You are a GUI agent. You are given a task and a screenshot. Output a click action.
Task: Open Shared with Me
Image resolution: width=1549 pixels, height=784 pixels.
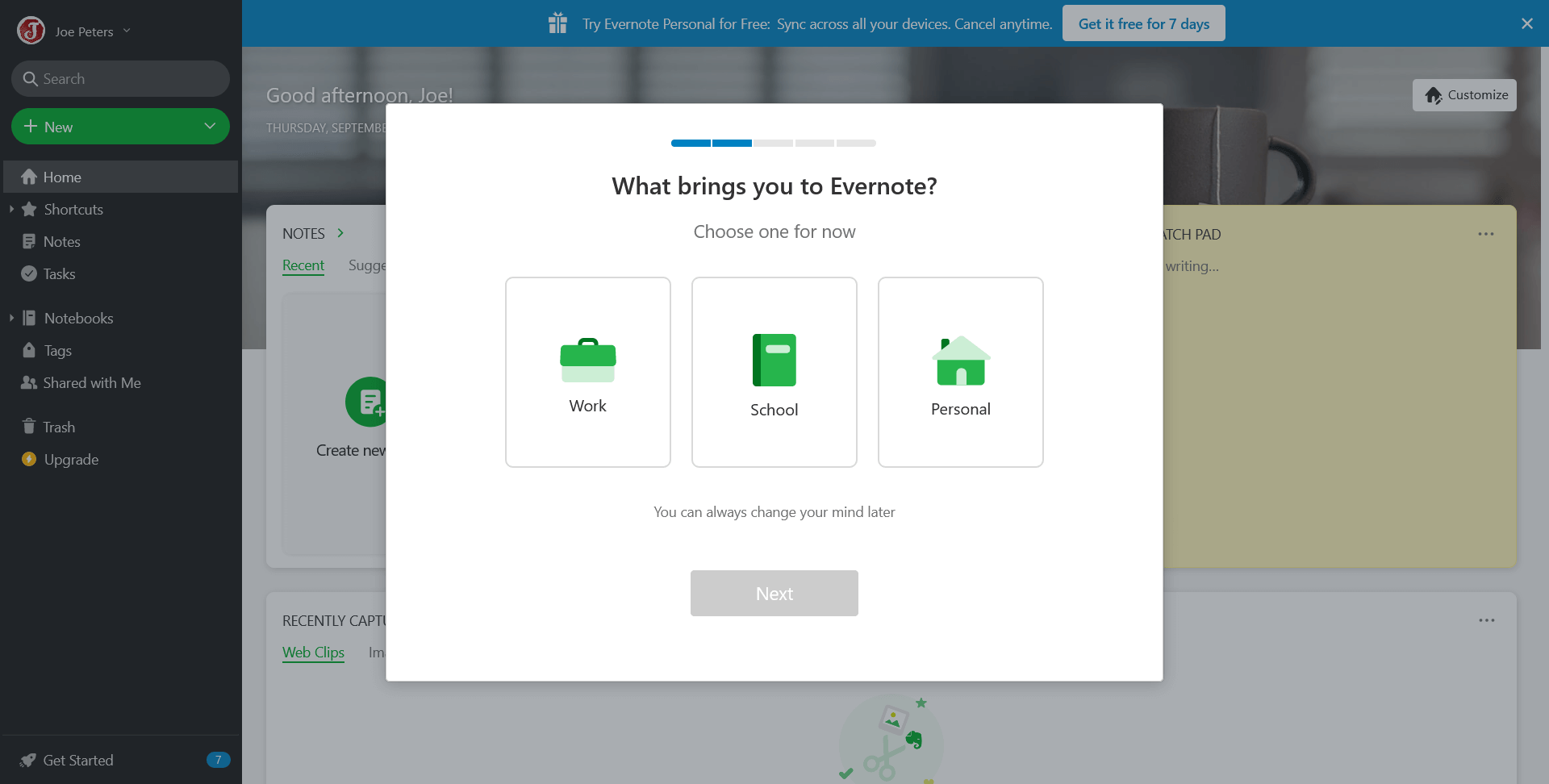click(91, 383)
